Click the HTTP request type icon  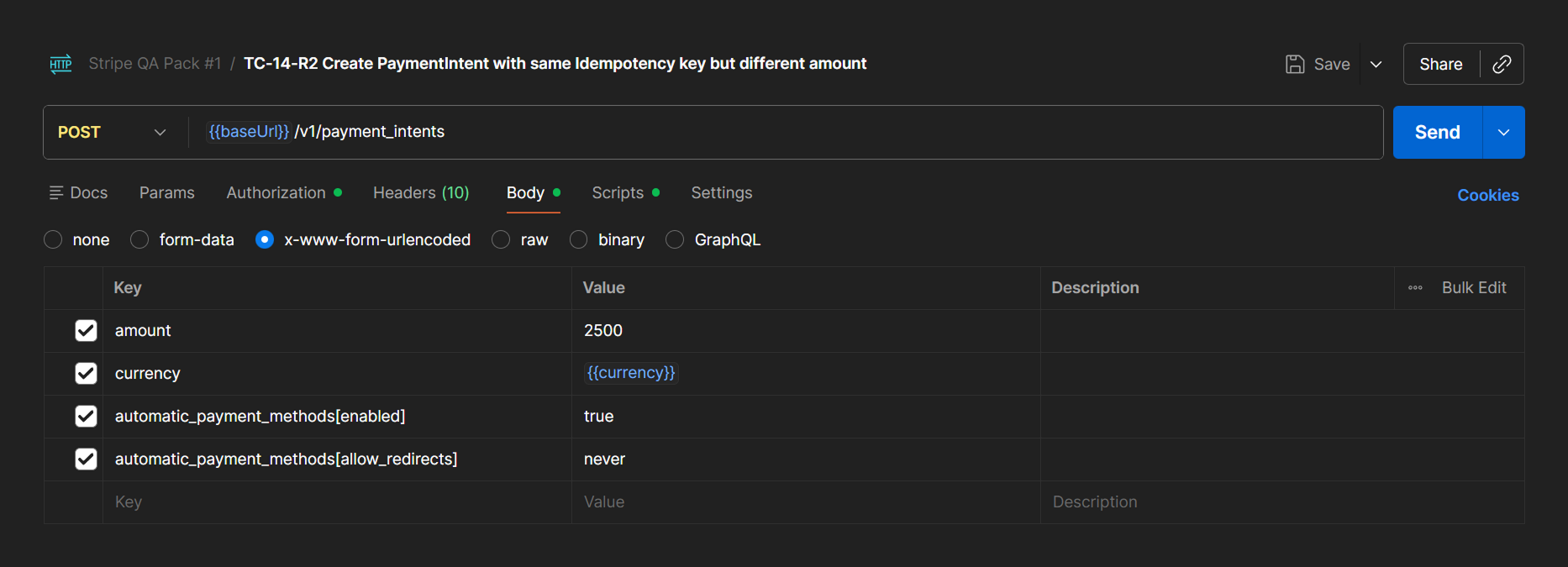tap(61, 64)
